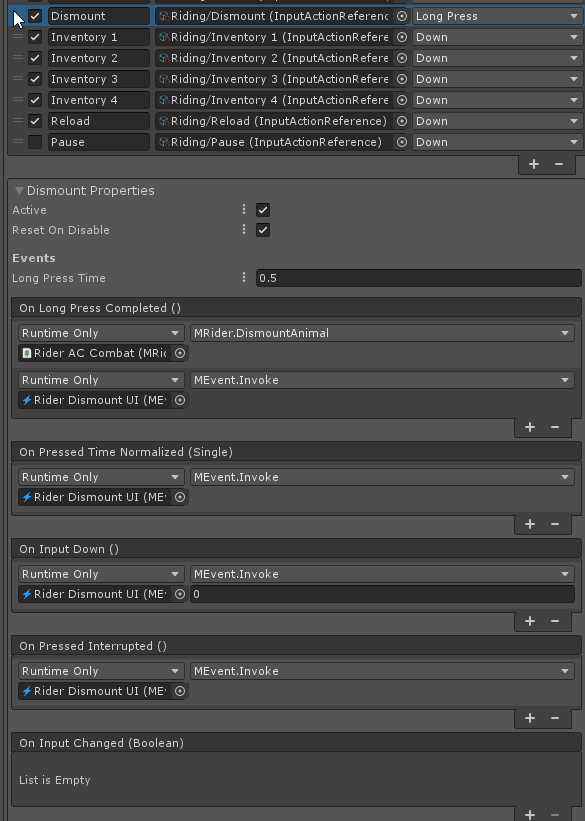Click the Long Press Time value field
Viewport: 585px width, 821px height.
[418, 278]
